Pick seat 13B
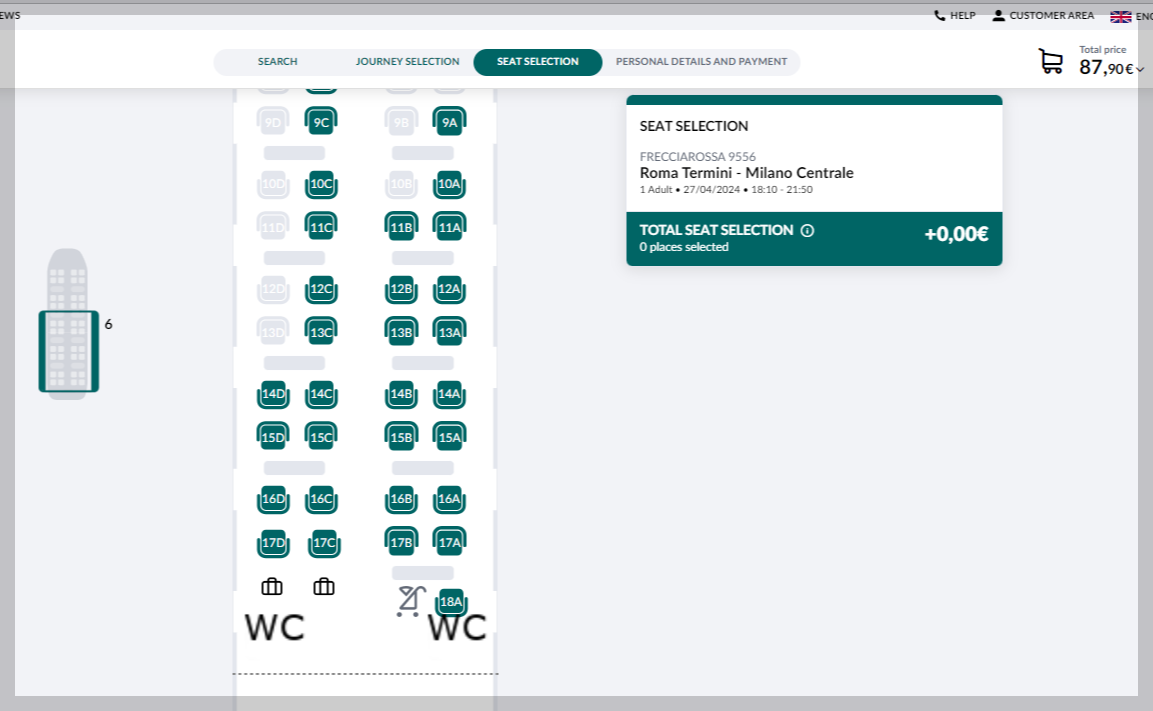Image resolution: width=1153 pixels, height=711 pixels. coord(401,332)
